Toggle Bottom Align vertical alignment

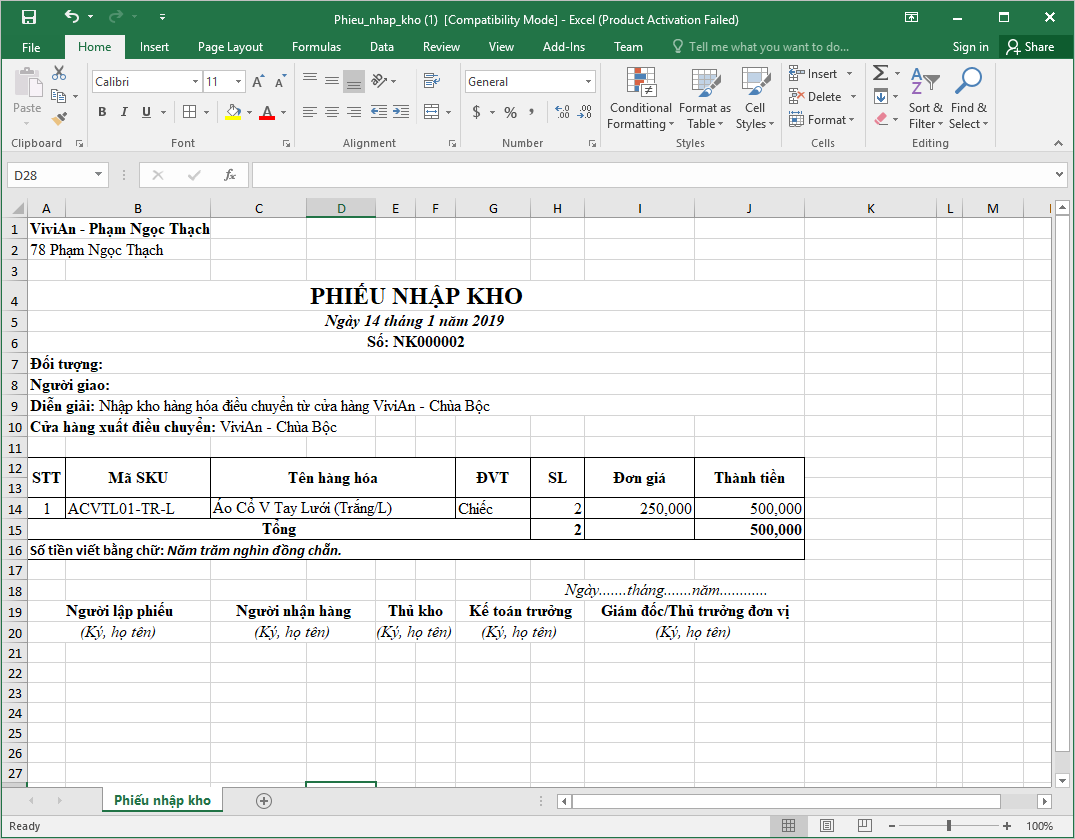(x=354, y=82)
